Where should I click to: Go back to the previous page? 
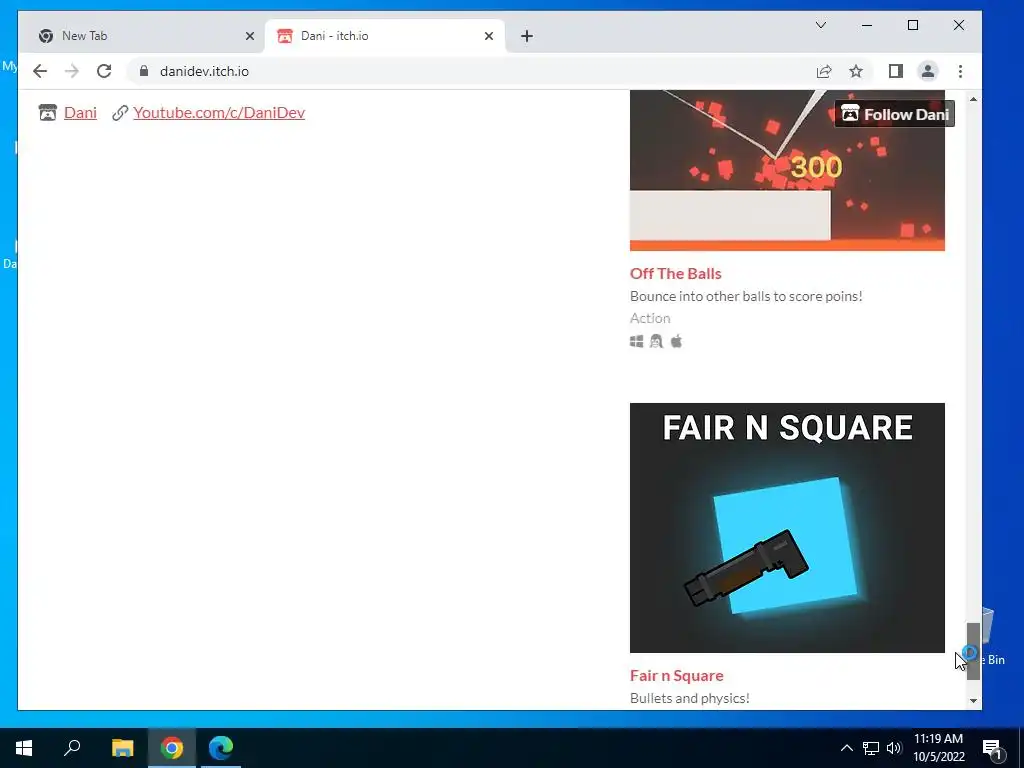[40, 71]
